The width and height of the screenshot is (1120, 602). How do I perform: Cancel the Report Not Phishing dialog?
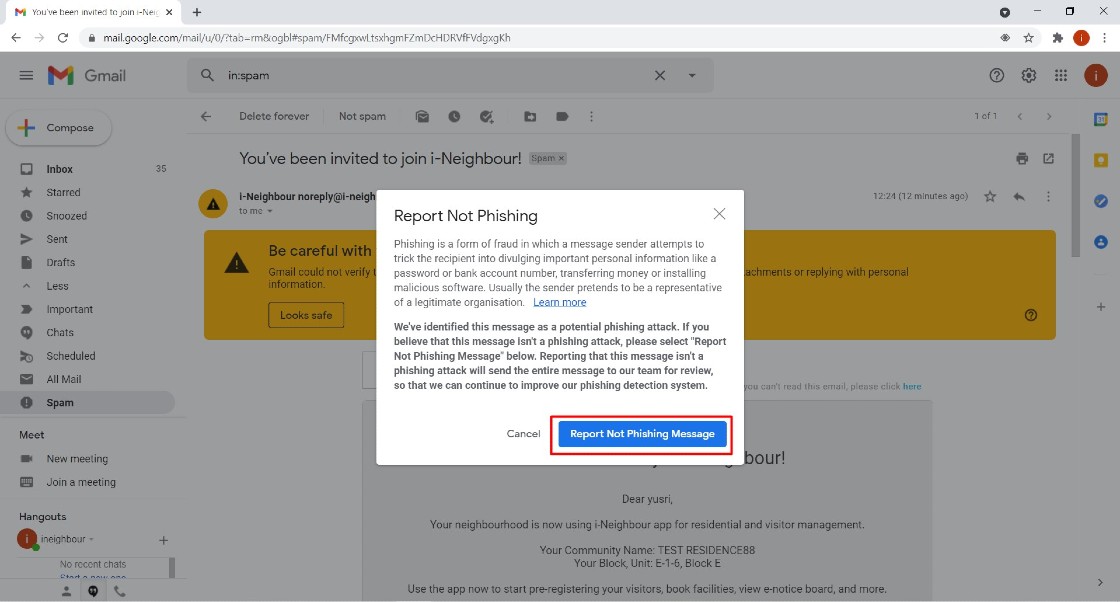(x=524, y=433)
